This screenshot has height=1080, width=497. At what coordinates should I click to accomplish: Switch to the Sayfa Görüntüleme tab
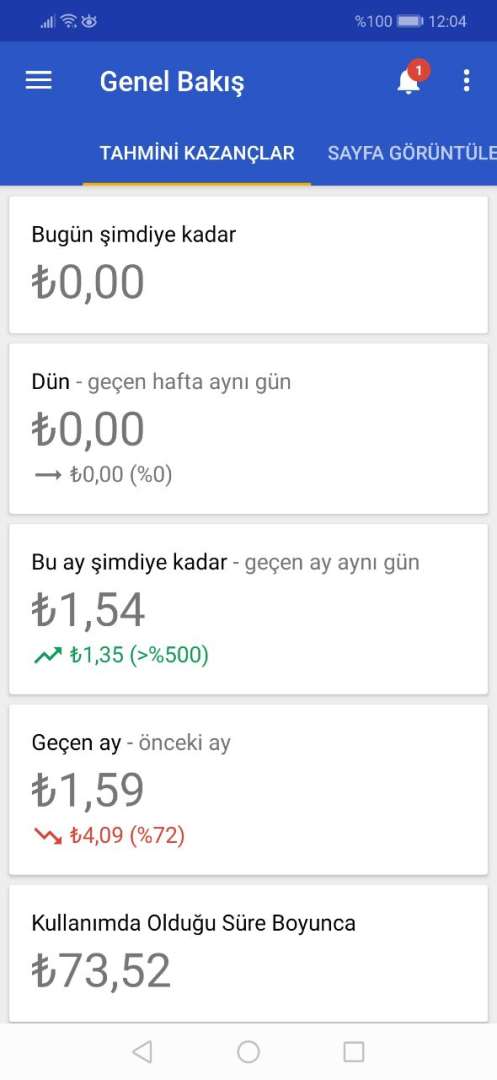(412, 153)
